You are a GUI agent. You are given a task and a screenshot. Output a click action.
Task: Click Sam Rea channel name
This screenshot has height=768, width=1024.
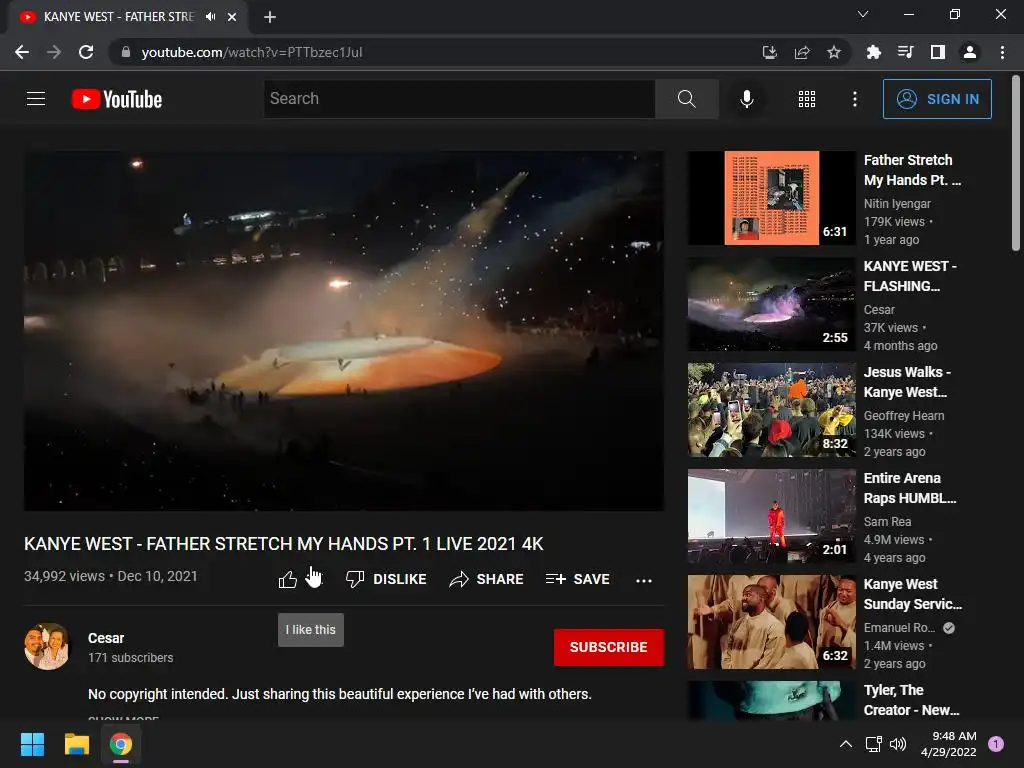[888, 521]
